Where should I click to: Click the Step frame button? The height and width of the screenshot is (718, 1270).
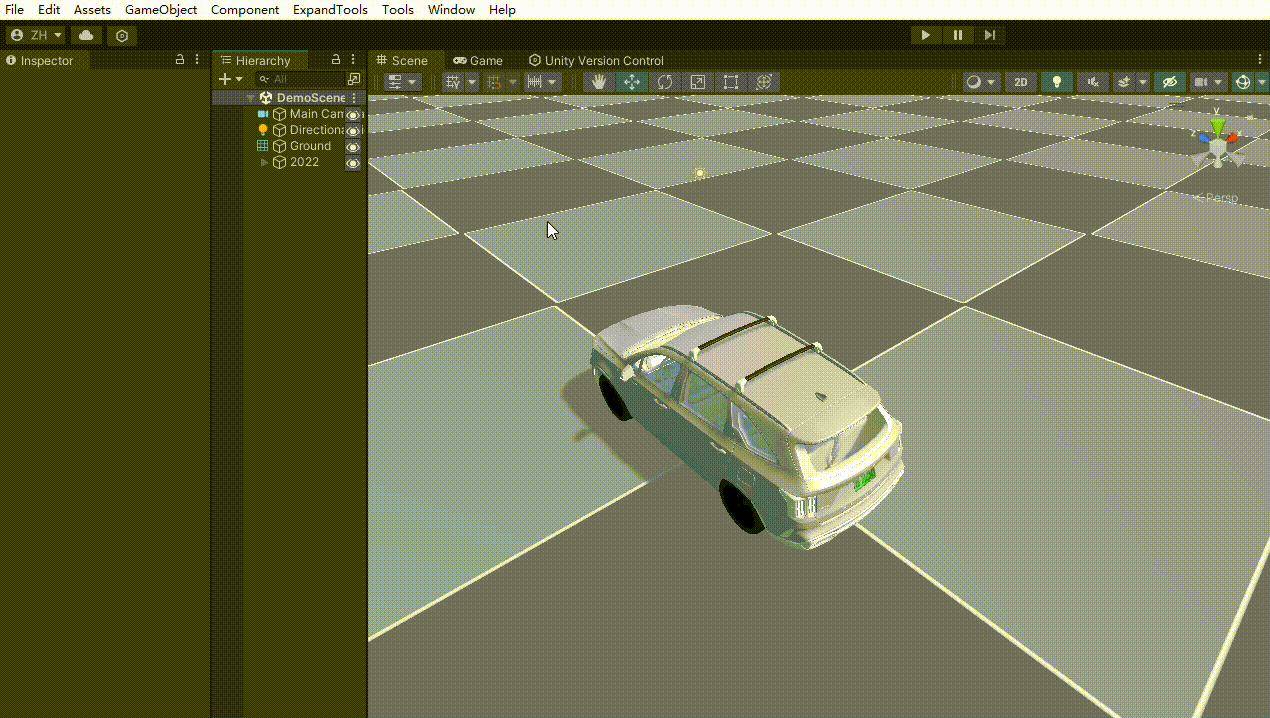click(990, 35)
